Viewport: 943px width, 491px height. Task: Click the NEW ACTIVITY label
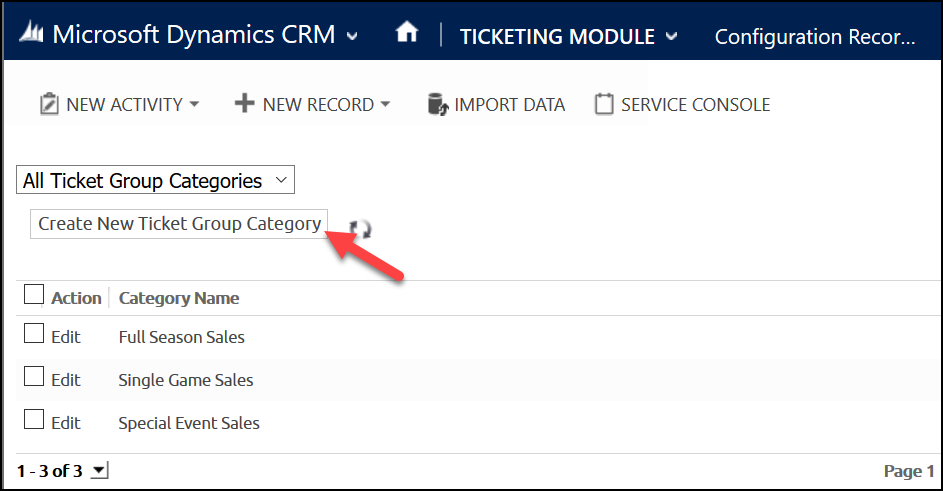[124, 105]
